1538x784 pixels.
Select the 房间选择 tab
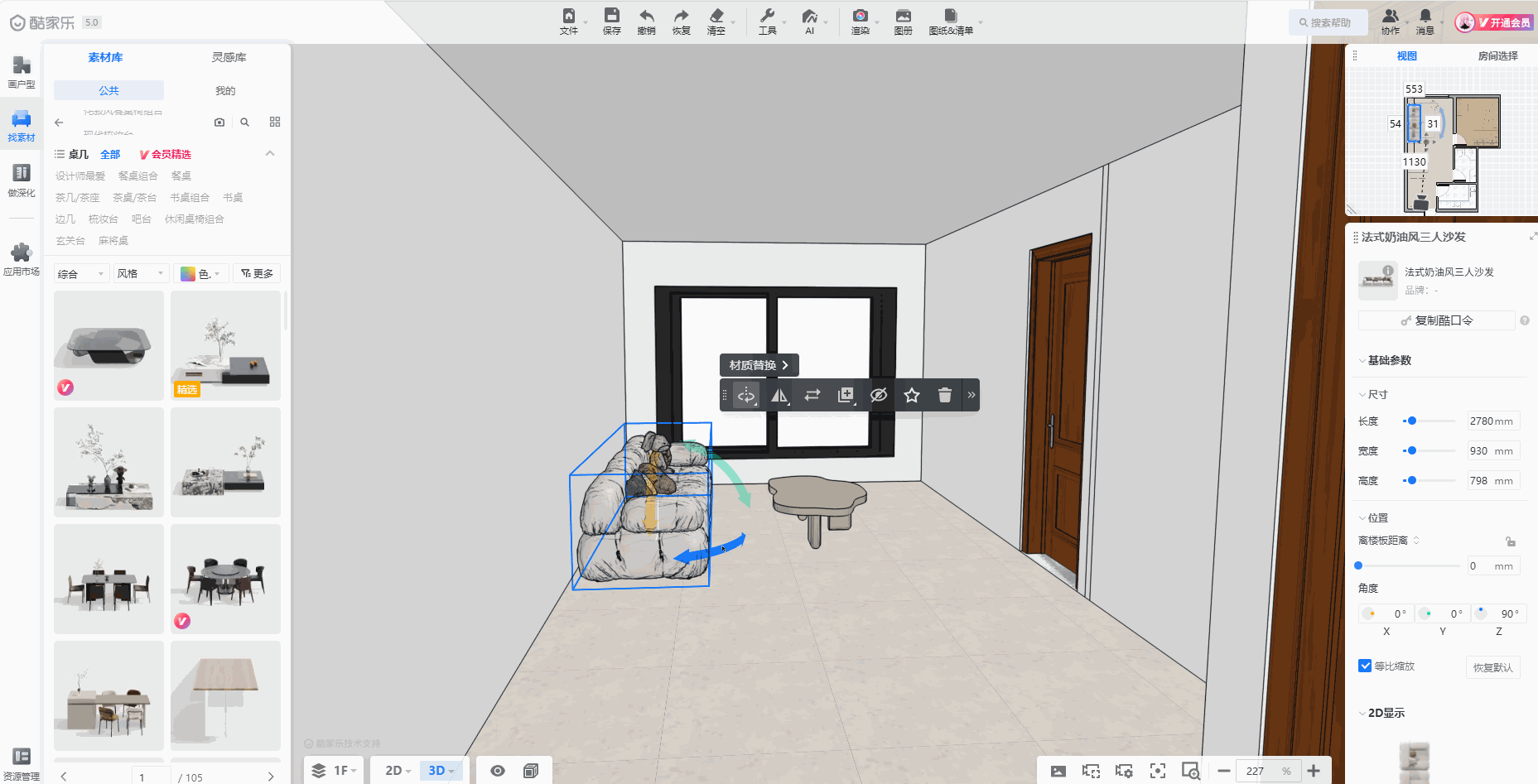tap(1497, 56)
